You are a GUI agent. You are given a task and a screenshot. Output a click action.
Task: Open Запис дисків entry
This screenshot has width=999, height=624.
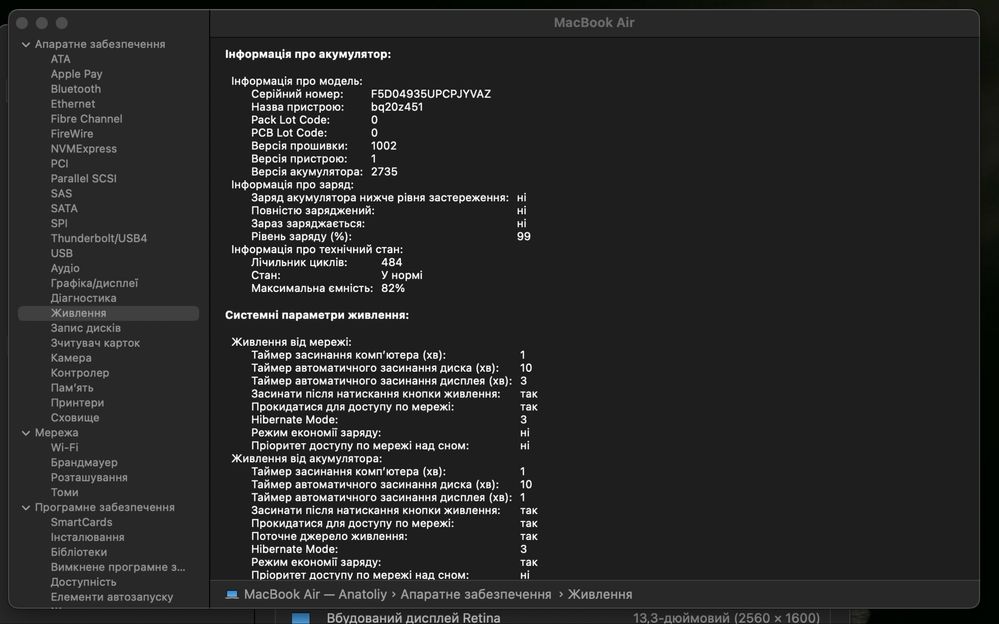click(x=85, y=328)
